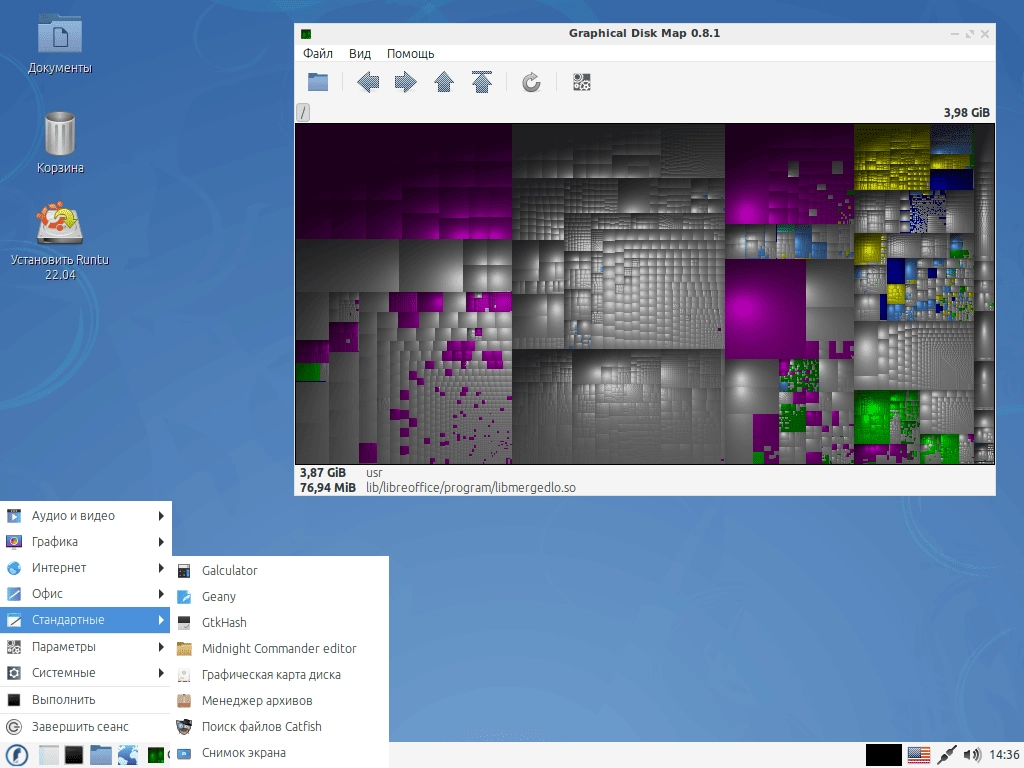
Task: Select the large purple block in map's top-left
Action: (404, 181)
